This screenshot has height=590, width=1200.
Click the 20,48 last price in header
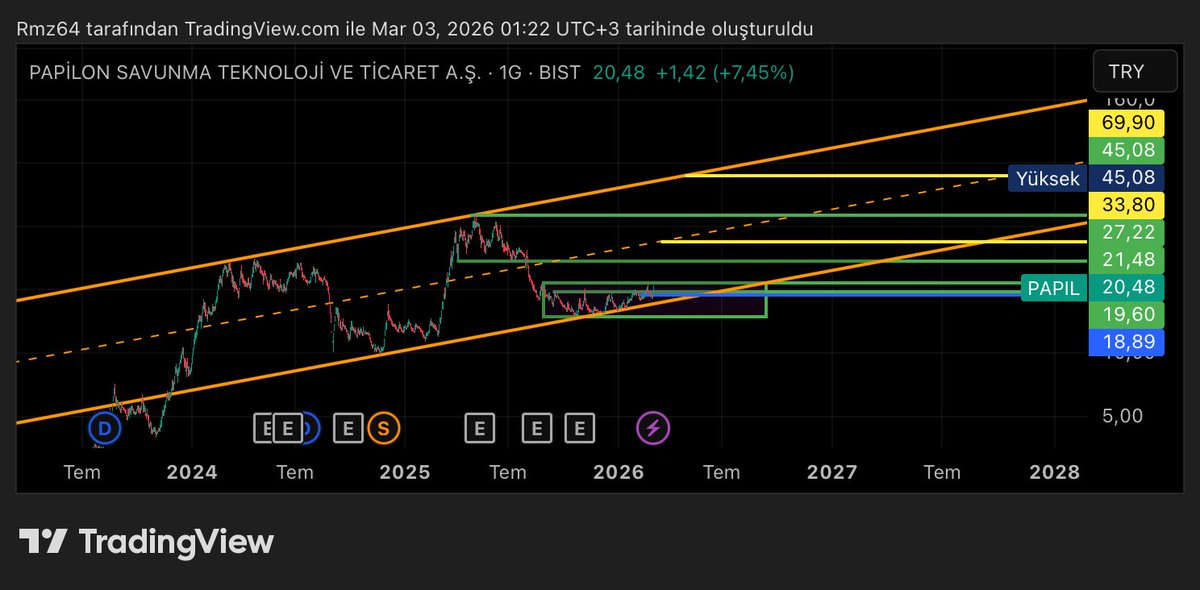(x=618, y=72)
